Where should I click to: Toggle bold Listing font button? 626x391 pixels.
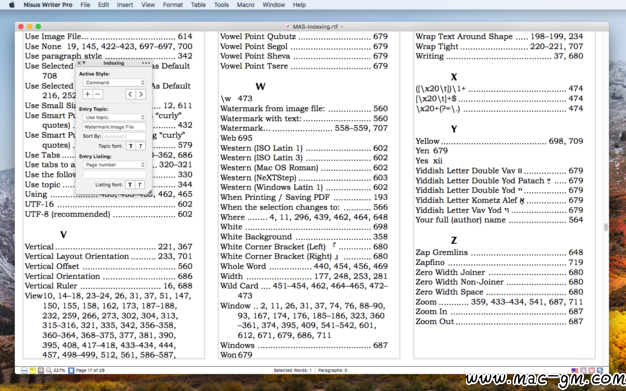[130, 185]
